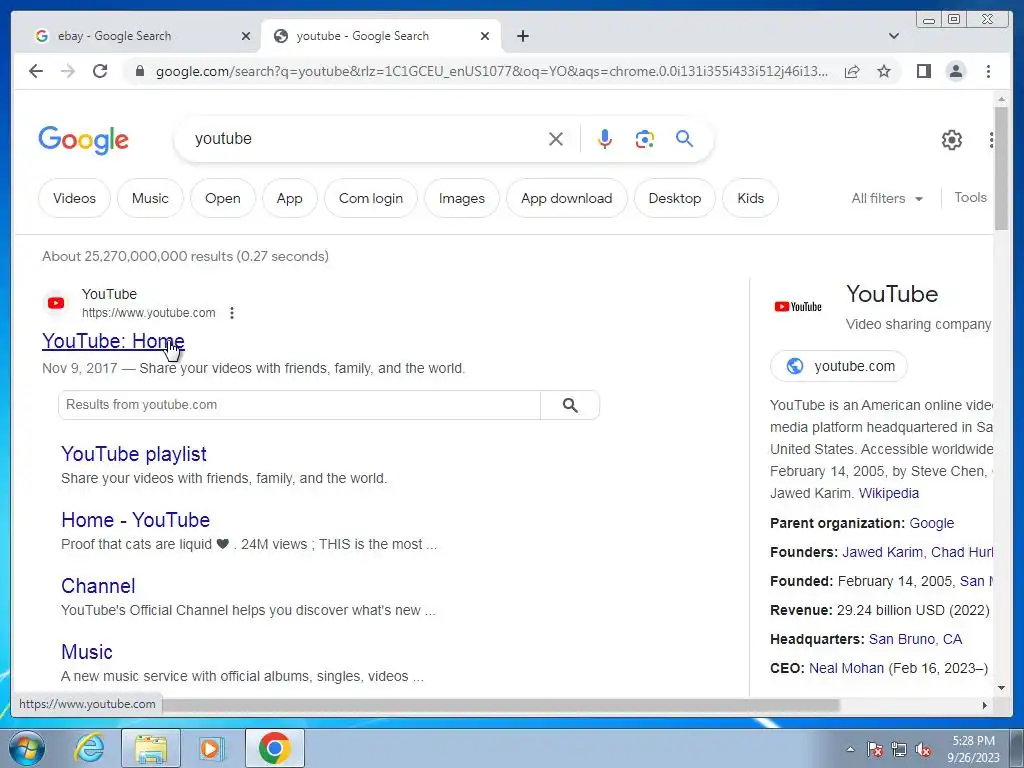
Task: Select the Music filter chip
Action: coord(150,198)
